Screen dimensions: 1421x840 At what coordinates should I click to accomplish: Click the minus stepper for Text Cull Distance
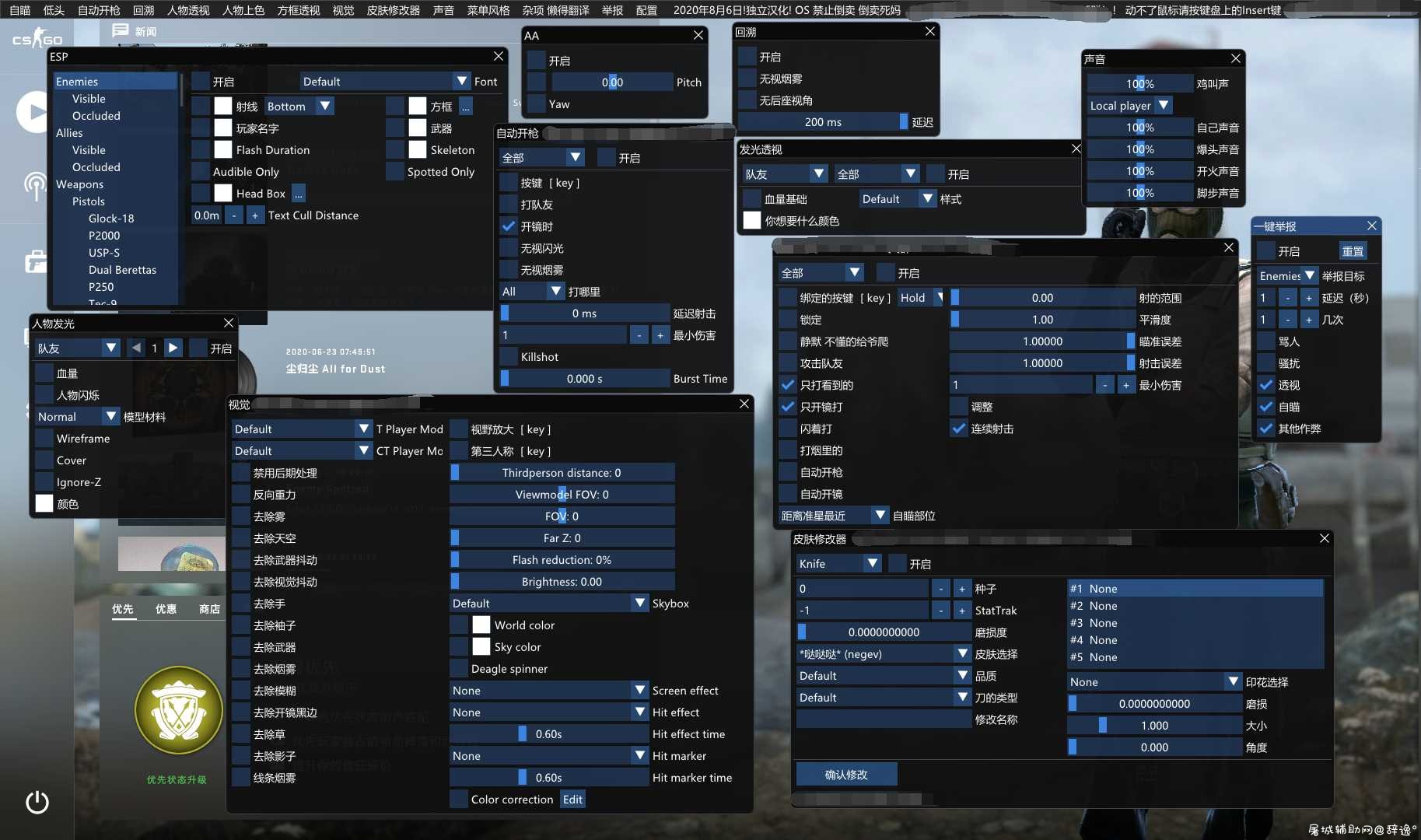click(x=233, y=215)
